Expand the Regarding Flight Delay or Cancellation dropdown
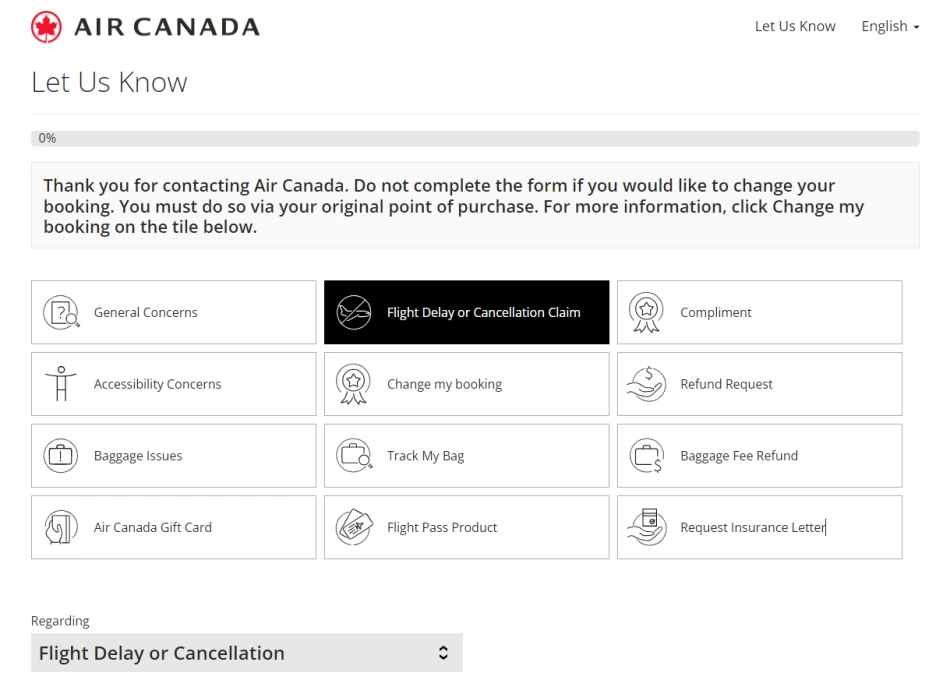 point(247,653)
